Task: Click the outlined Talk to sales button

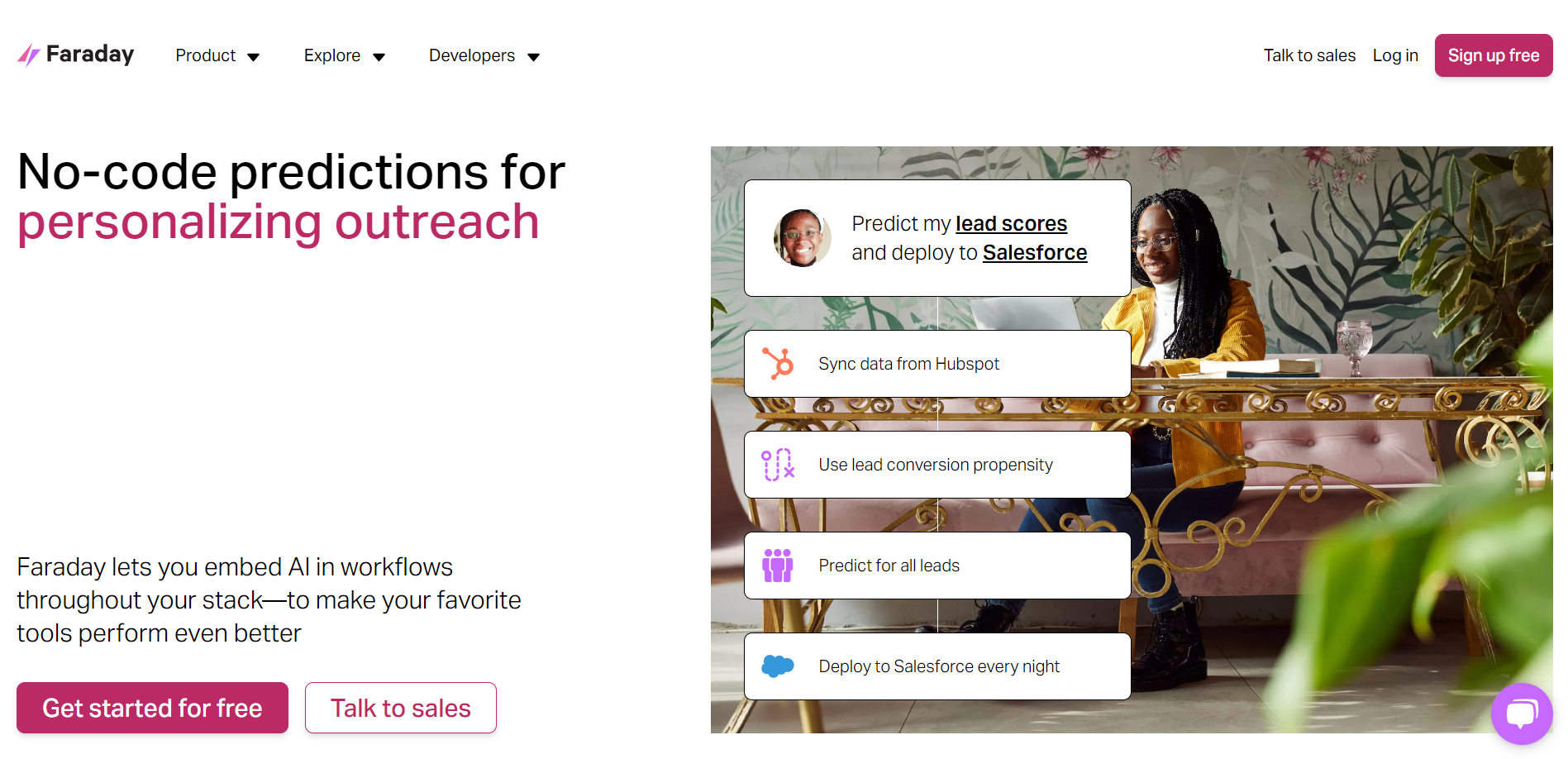Action: coord(401,708)
